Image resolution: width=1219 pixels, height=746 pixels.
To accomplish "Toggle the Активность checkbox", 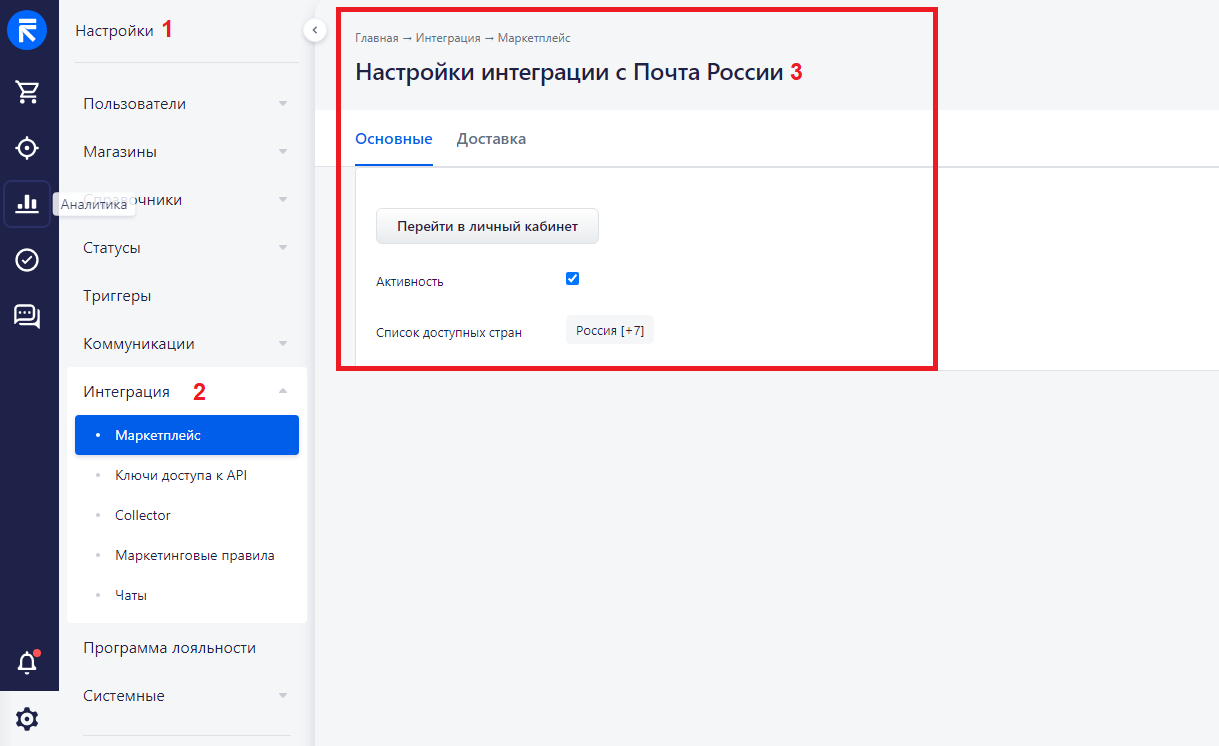I will click(573, 279).
